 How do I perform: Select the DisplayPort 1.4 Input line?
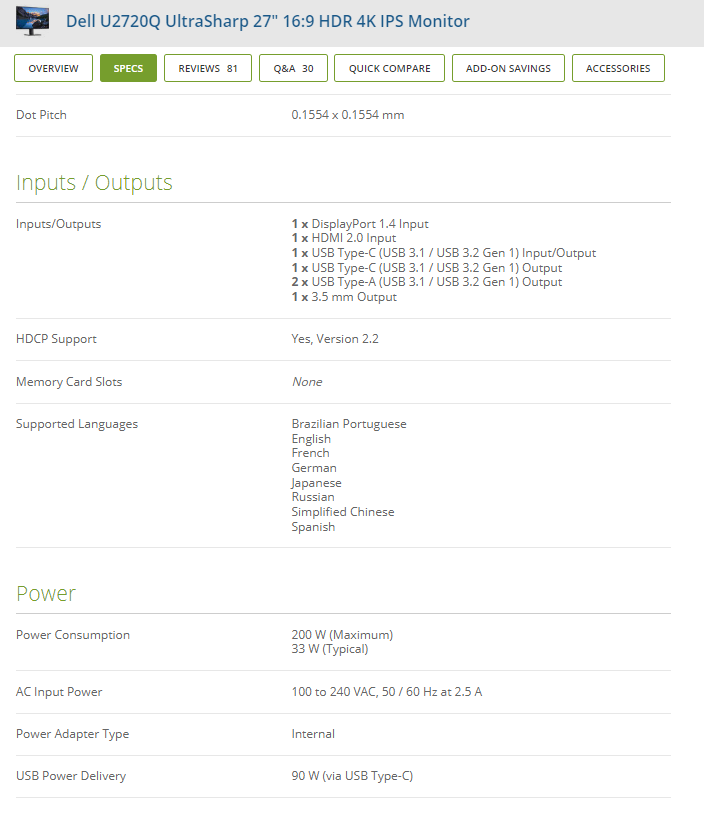point(360,224)
